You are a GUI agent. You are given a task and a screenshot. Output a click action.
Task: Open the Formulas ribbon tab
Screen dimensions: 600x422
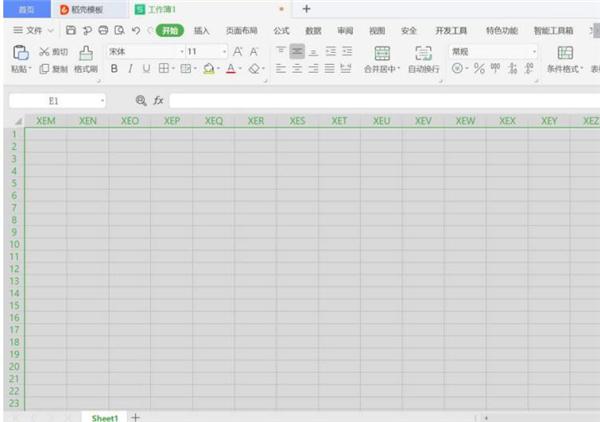click(281, 31)
